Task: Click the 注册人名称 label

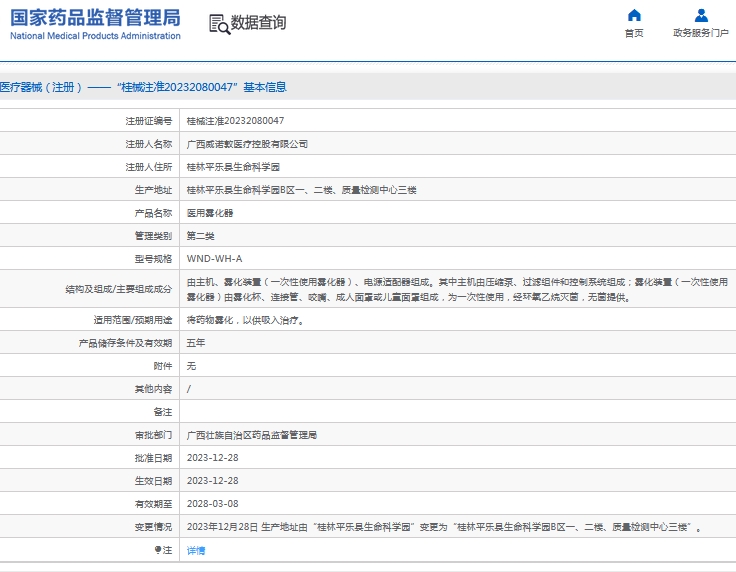Action: click(x=149, y=144)
